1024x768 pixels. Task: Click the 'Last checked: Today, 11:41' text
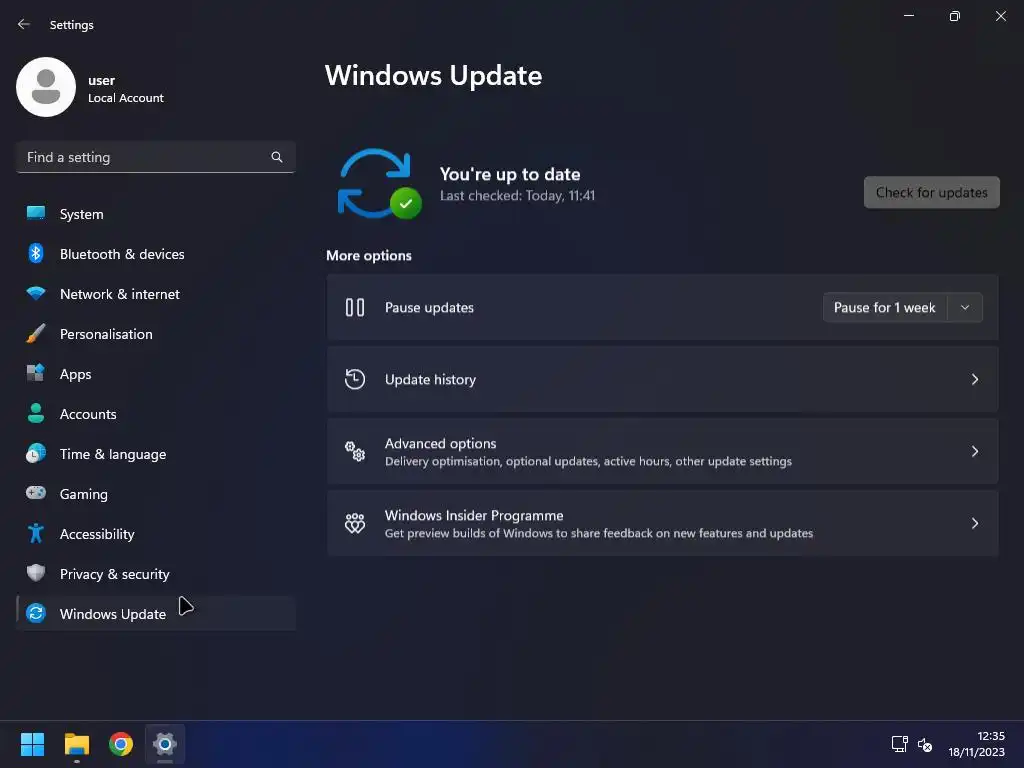click(x=517, y=195)
